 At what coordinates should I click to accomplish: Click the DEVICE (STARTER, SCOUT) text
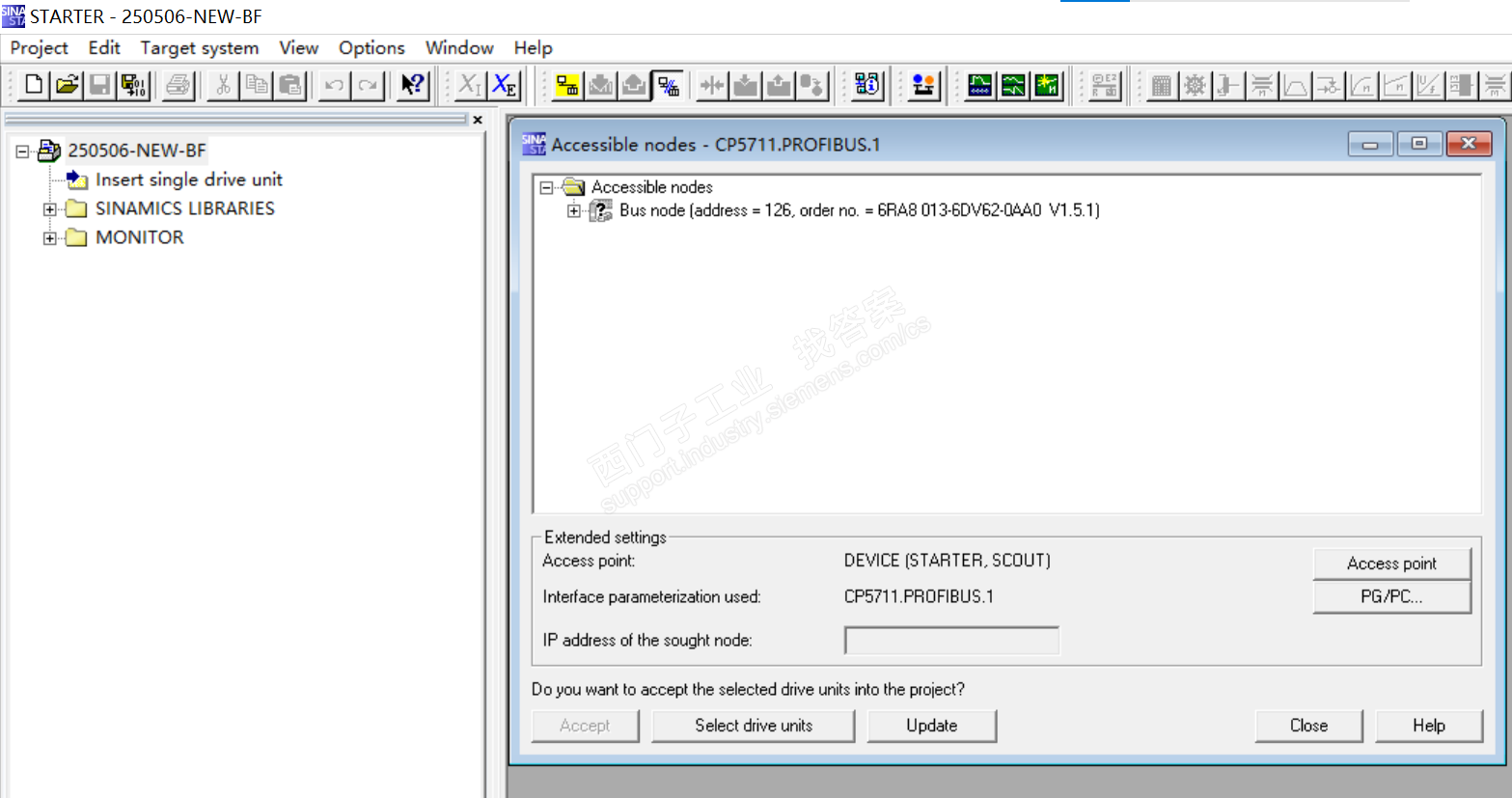948,561
